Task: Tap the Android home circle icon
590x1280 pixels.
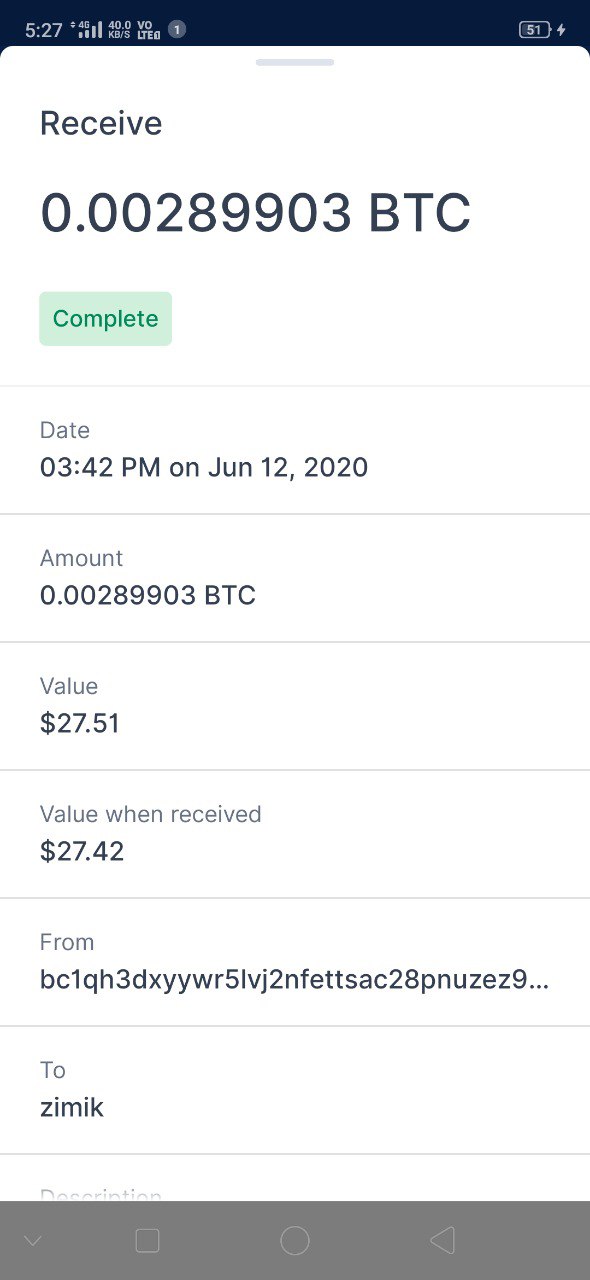Action: (295, 1241)
